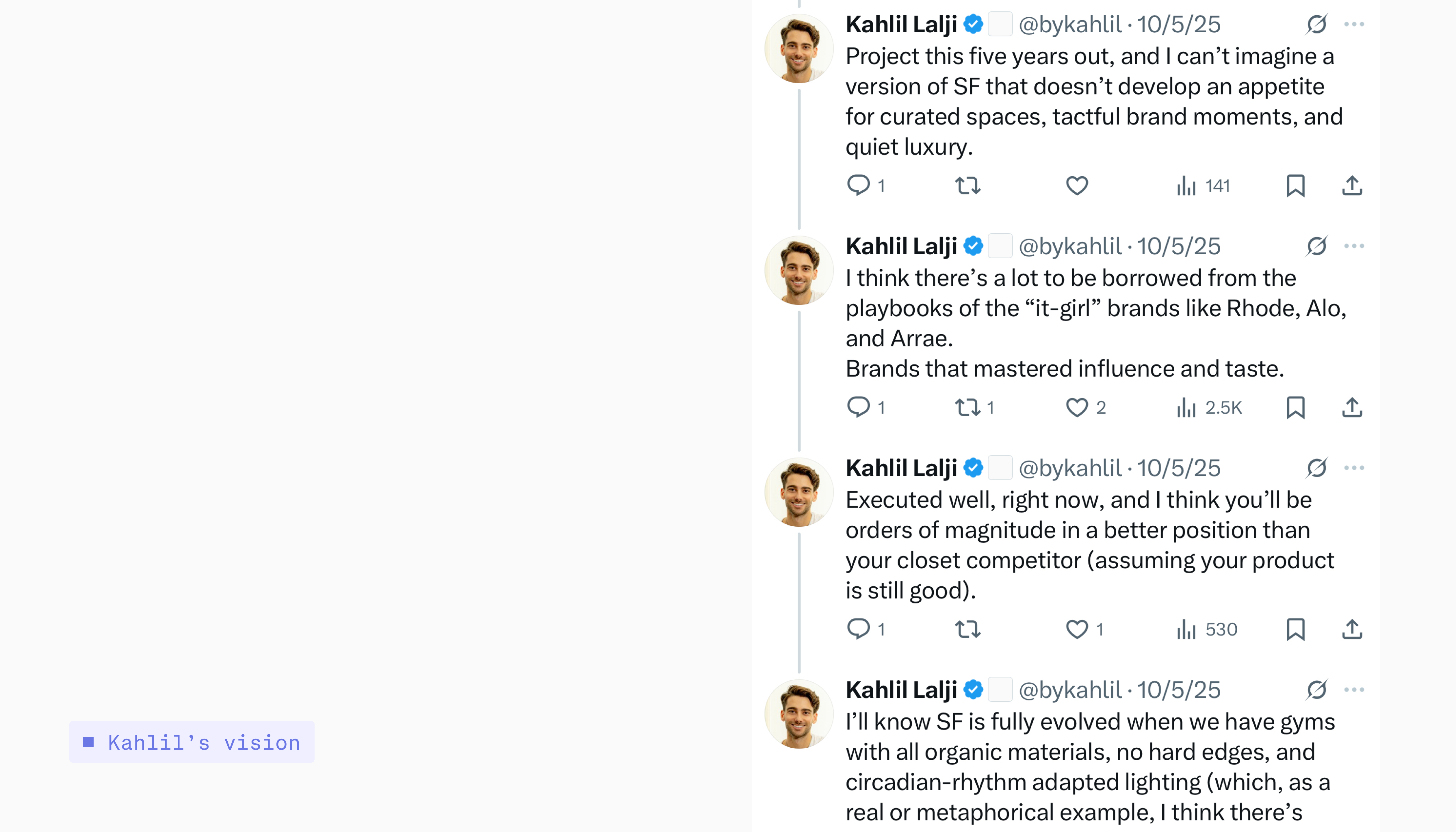Click the 10/5/25 date on 'Executed well' tweet
Screen dimensions: 1456x832
point(1178,468)
